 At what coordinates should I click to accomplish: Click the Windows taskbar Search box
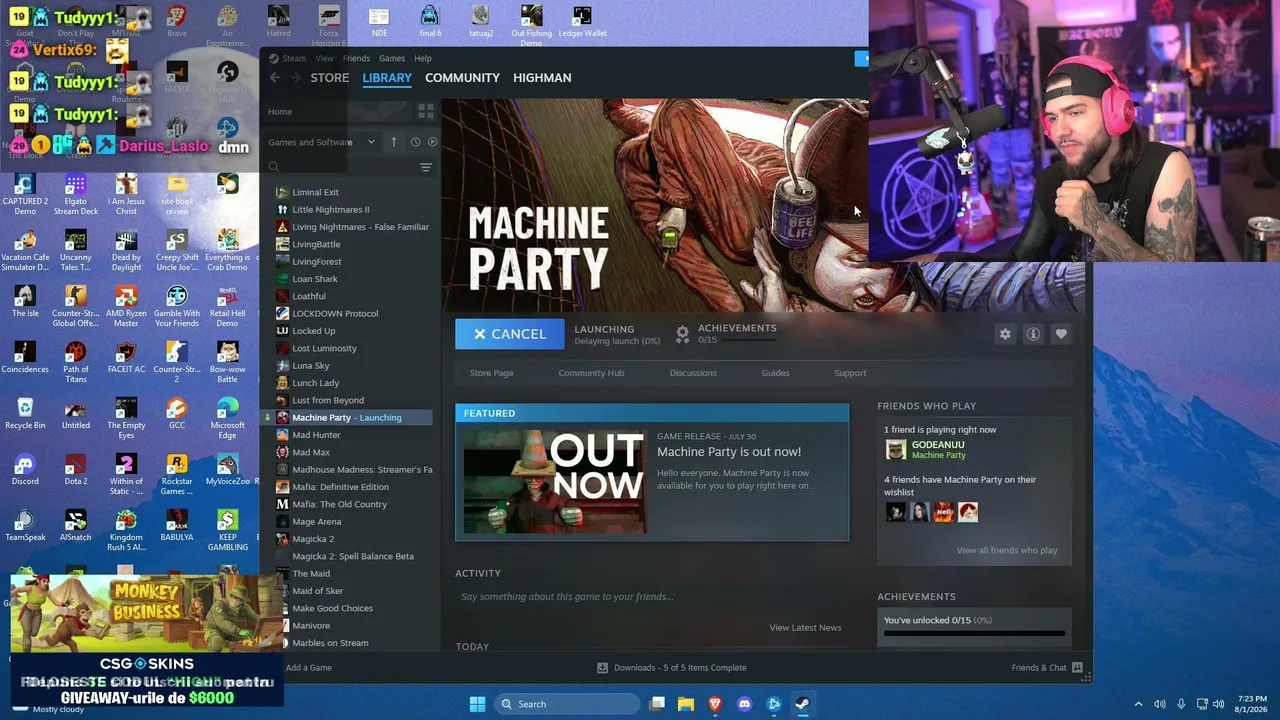coord(567,704)
